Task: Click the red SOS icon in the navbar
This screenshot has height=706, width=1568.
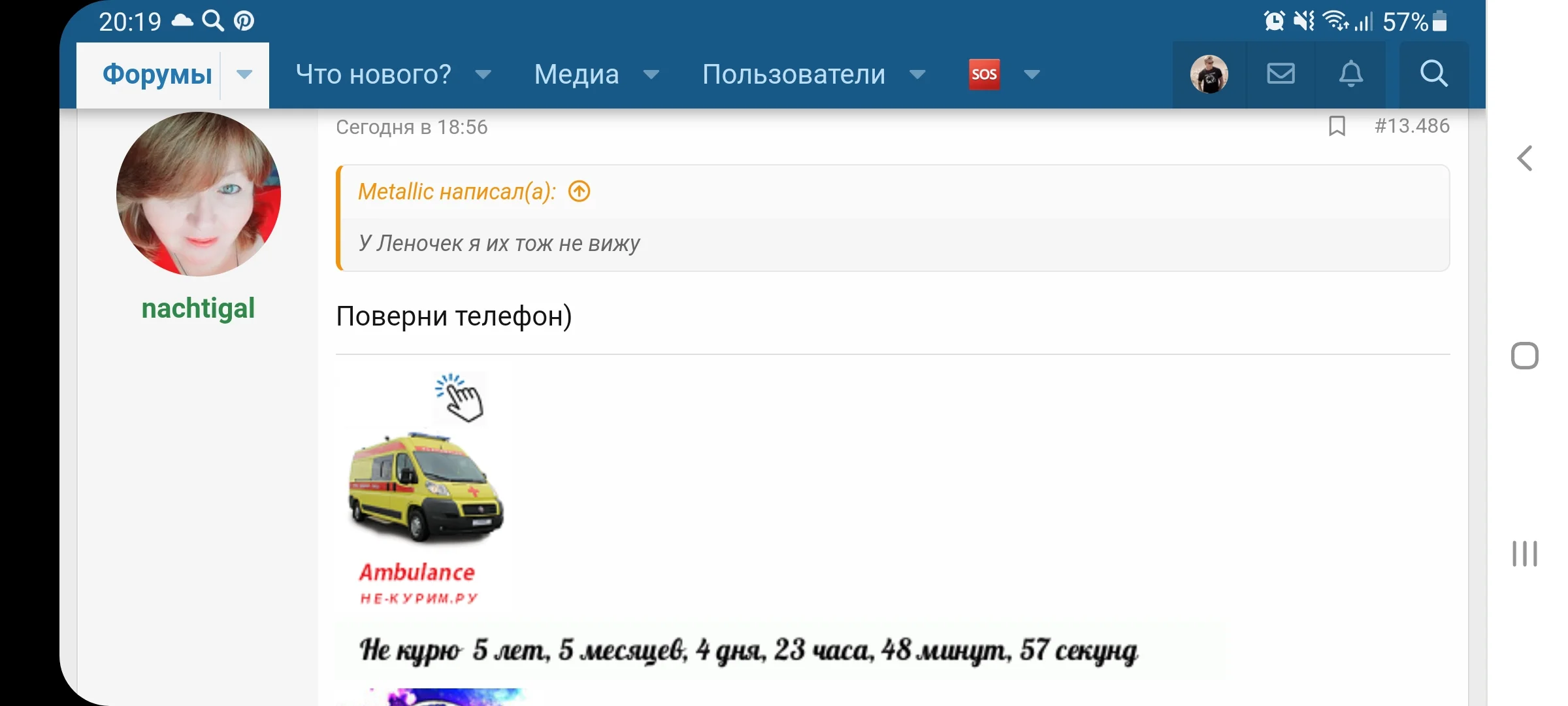Action: 984,74
